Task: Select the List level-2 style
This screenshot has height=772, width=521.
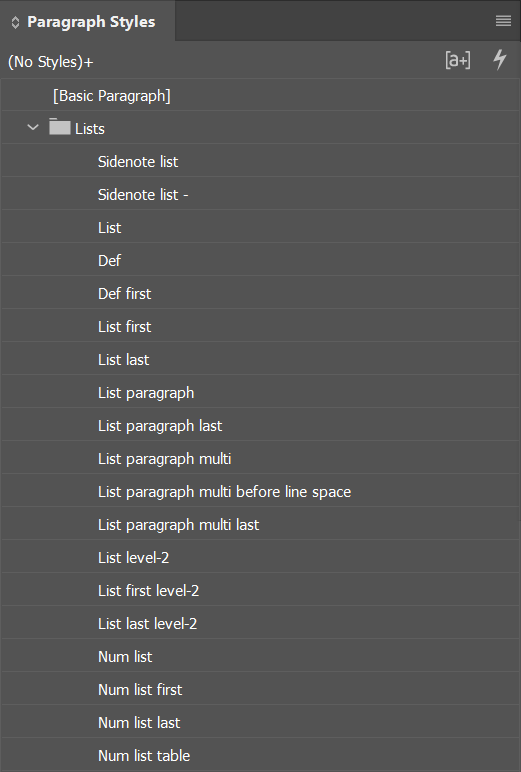Action: click(x=260, y=557)
